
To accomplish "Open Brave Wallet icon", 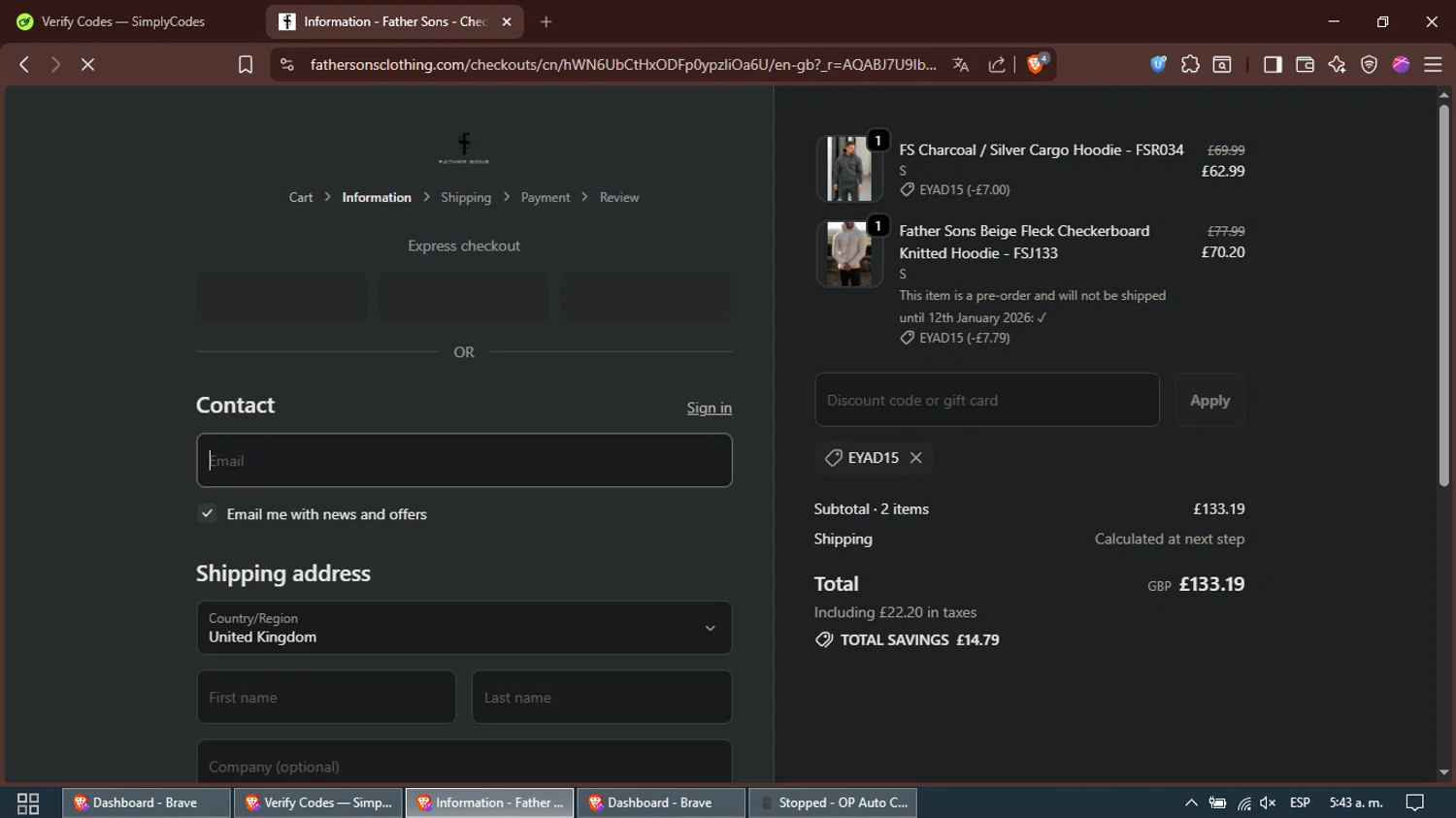I will (1305, 64).
